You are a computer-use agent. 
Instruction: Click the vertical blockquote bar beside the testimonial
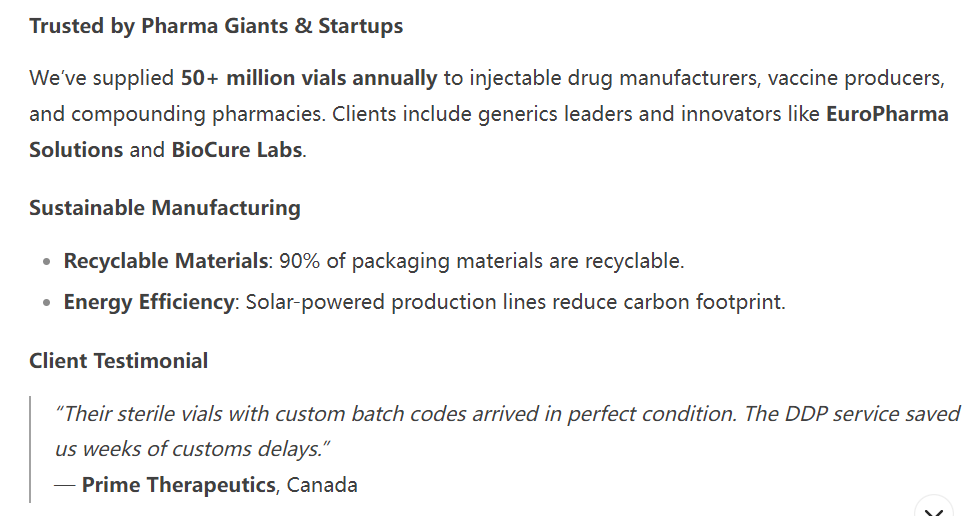pos(30,449)
